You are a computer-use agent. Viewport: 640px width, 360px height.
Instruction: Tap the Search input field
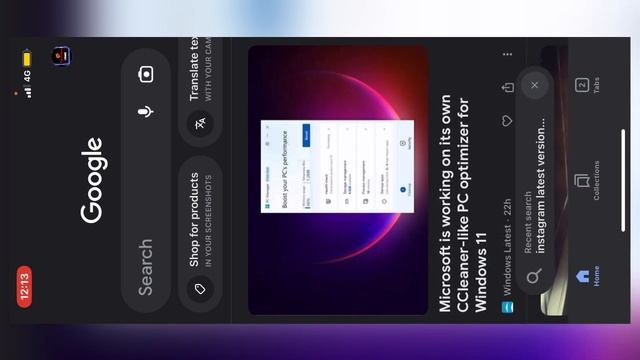146,180
